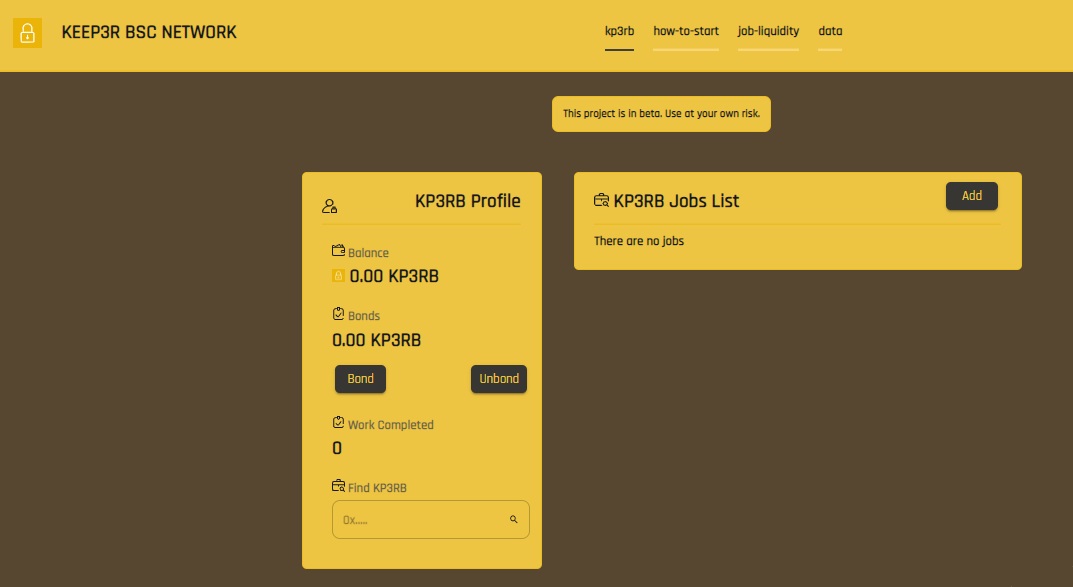The image size is (1073, 587).
Task: Click the beta risk warning notice
Action: pyautogui.click(x=661, y=114)
